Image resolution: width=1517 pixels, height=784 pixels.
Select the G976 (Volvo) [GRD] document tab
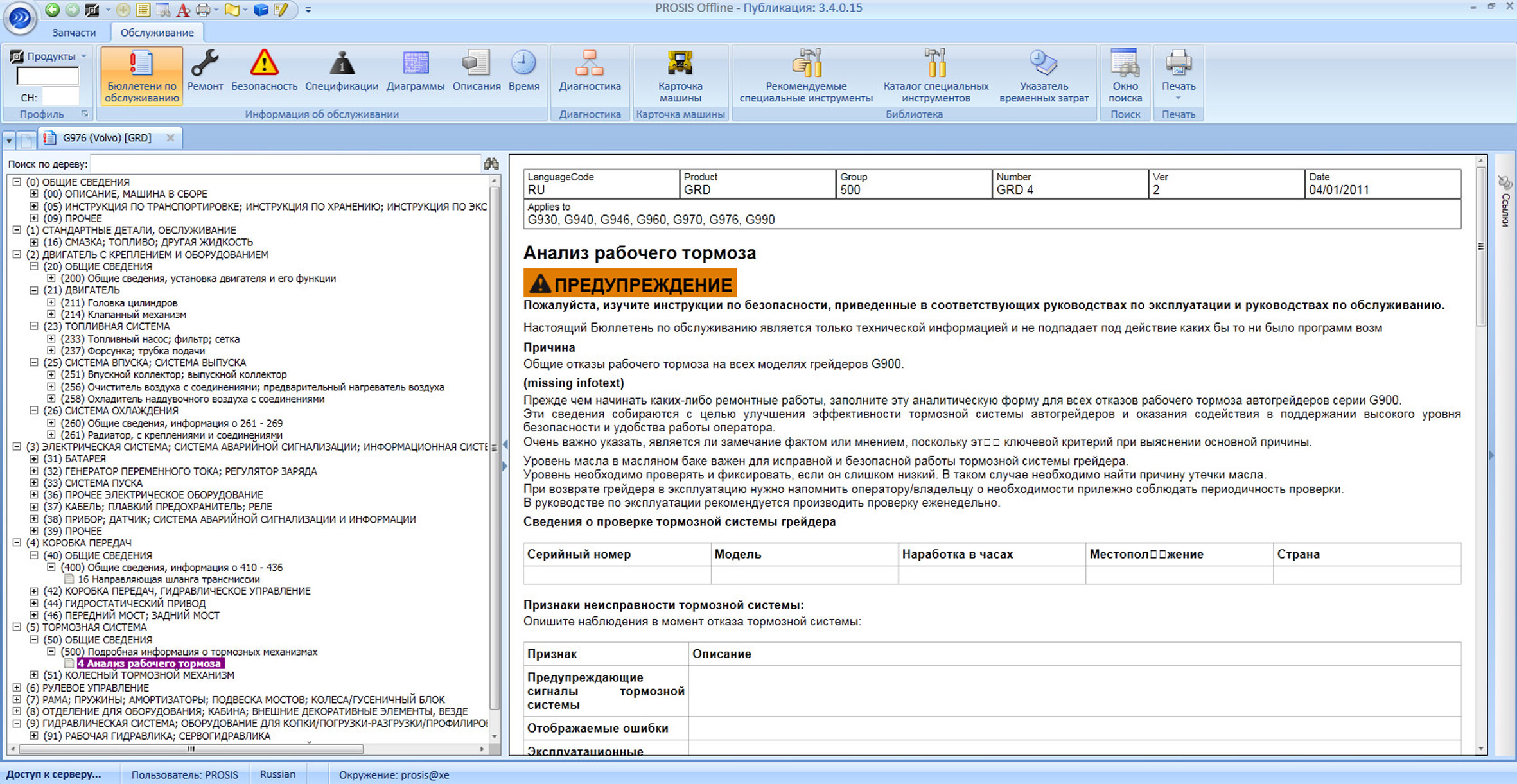tap(107, 138)
